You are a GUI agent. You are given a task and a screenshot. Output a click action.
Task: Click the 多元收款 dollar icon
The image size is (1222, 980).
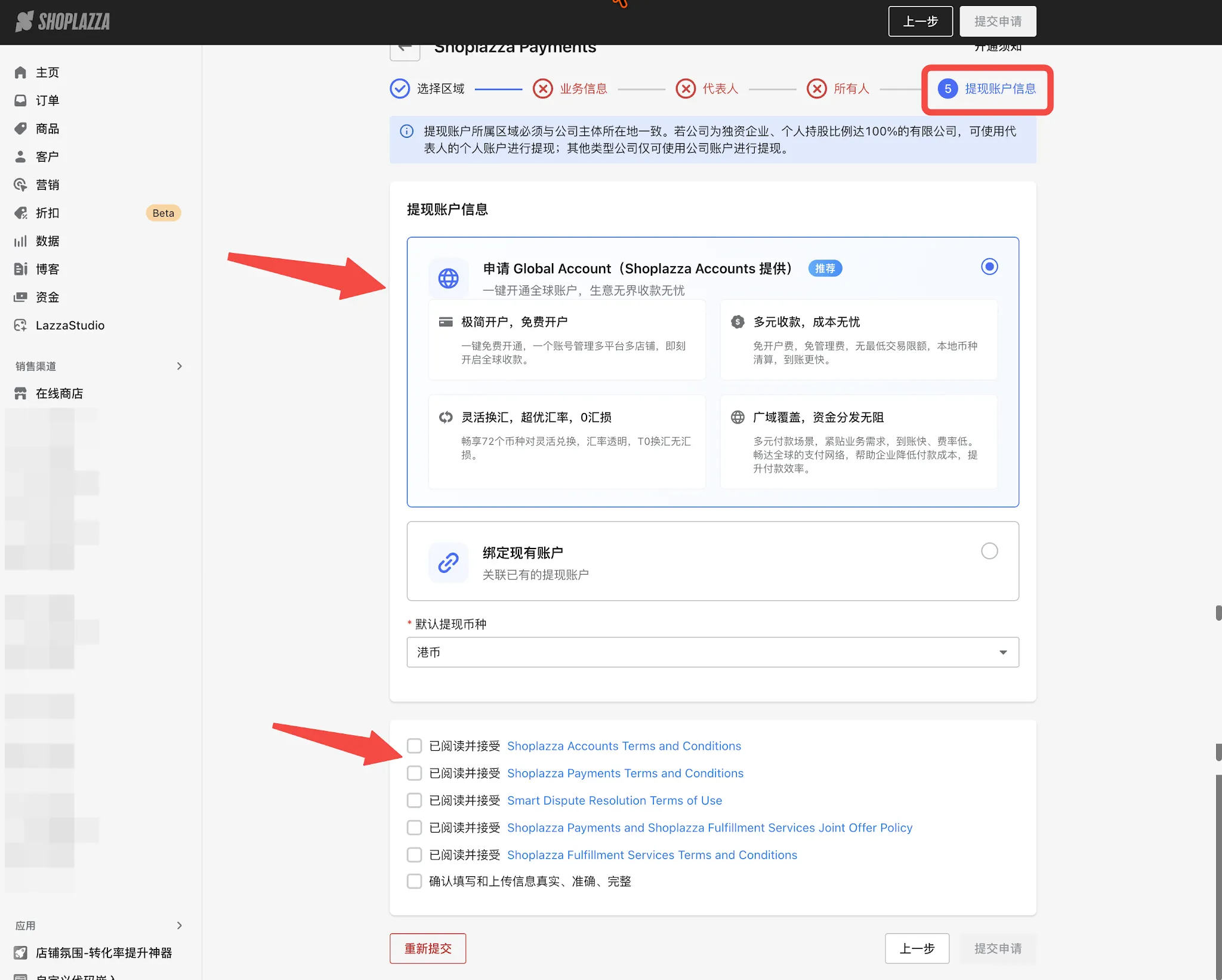click(737, 322)
